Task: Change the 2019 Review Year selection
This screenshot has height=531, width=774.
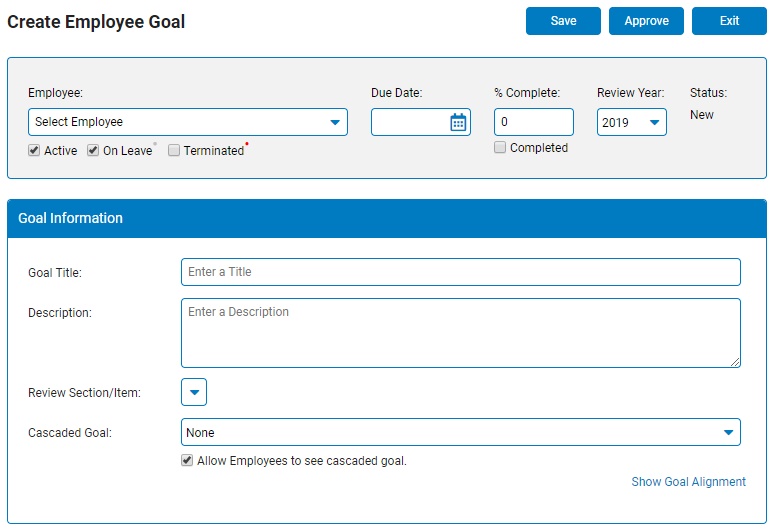Action: tap(632, 122)
